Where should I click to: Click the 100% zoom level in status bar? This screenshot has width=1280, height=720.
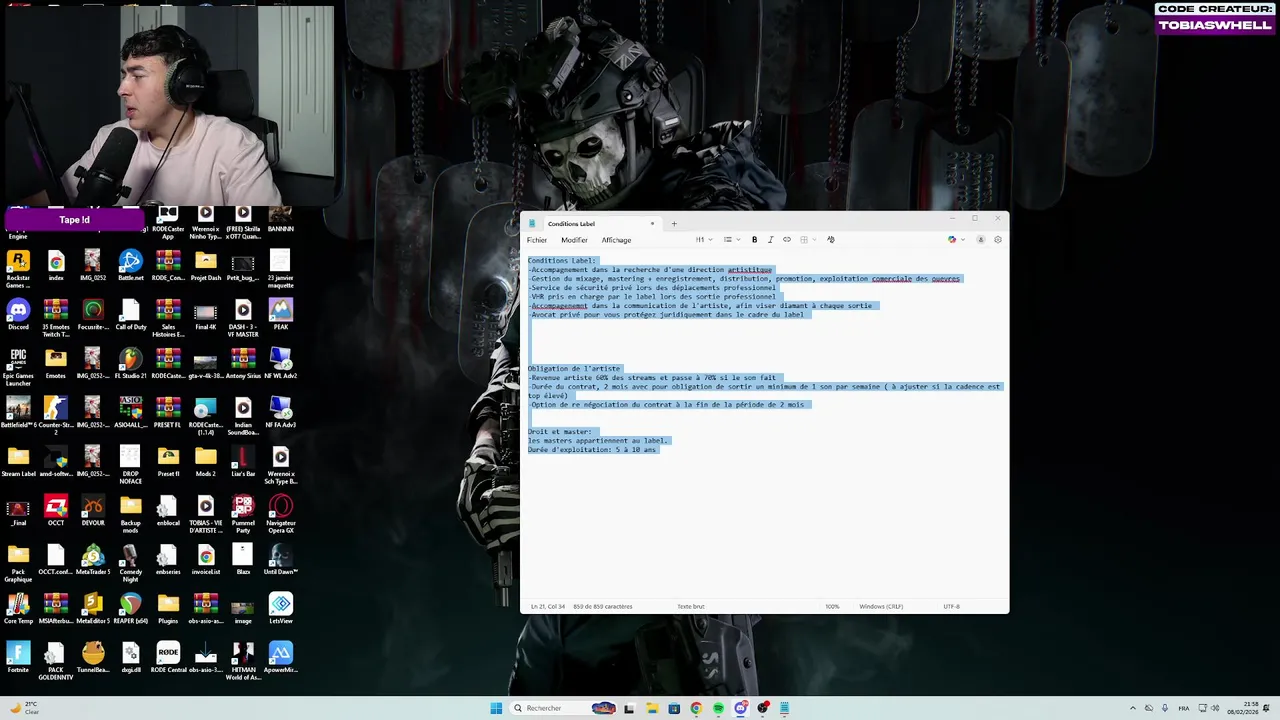pyautogui.click(x=832, y=607)
